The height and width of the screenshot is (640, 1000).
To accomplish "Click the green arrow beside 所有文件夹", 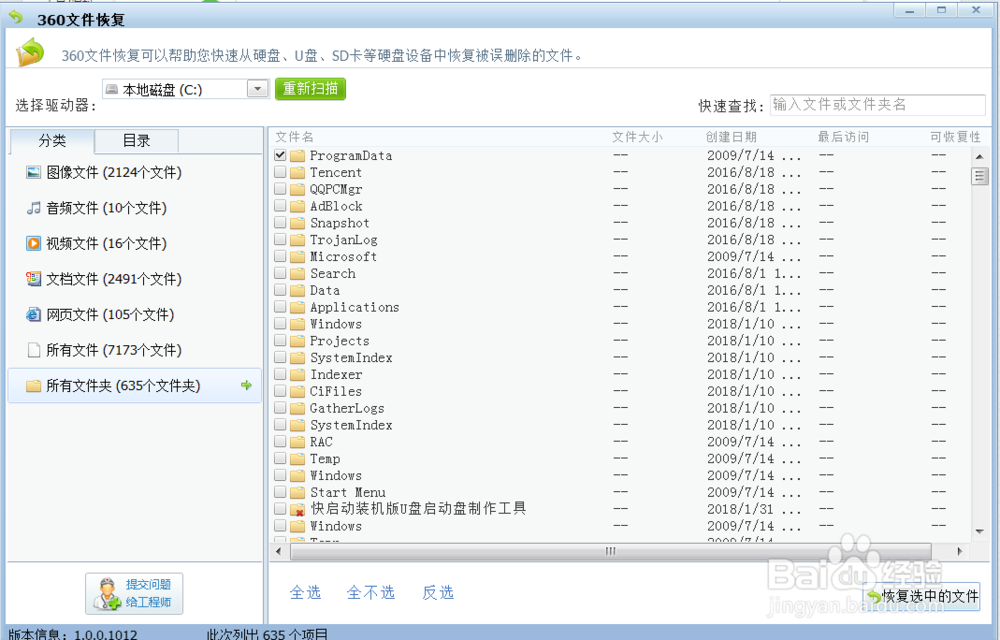I will pyautogui.click(x=246, y=385).
